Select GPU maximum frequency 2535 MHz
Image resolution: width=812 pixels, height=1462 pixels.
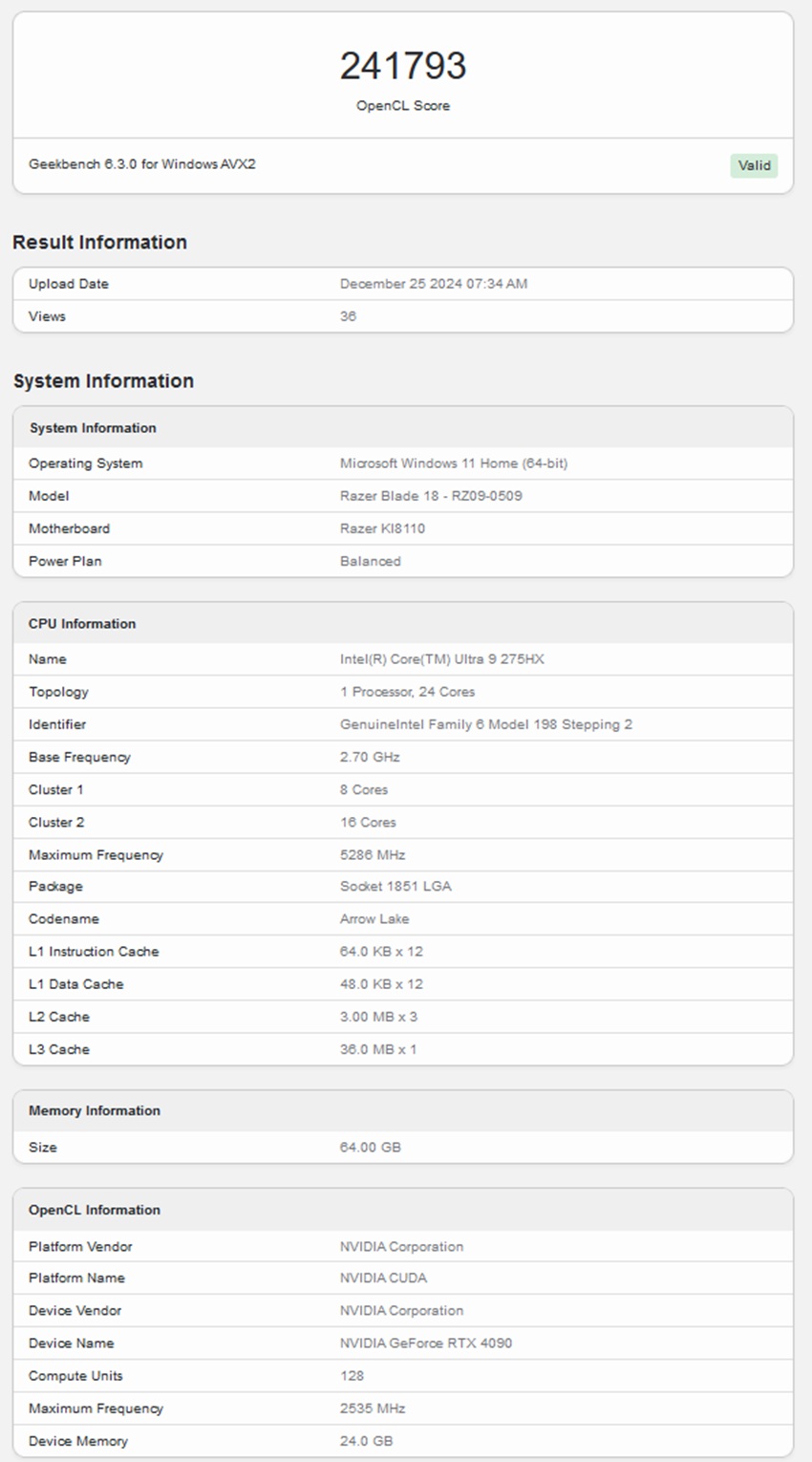[373, 1408]
